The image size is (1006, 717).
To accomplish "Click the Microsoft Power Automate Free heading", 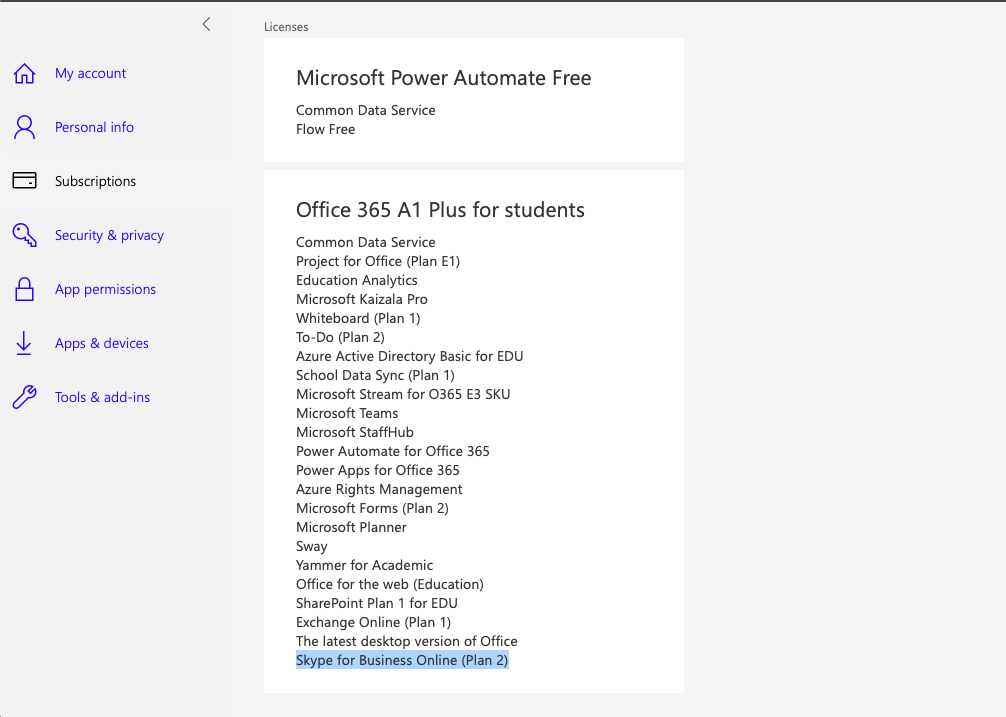I will click(443, 78).
